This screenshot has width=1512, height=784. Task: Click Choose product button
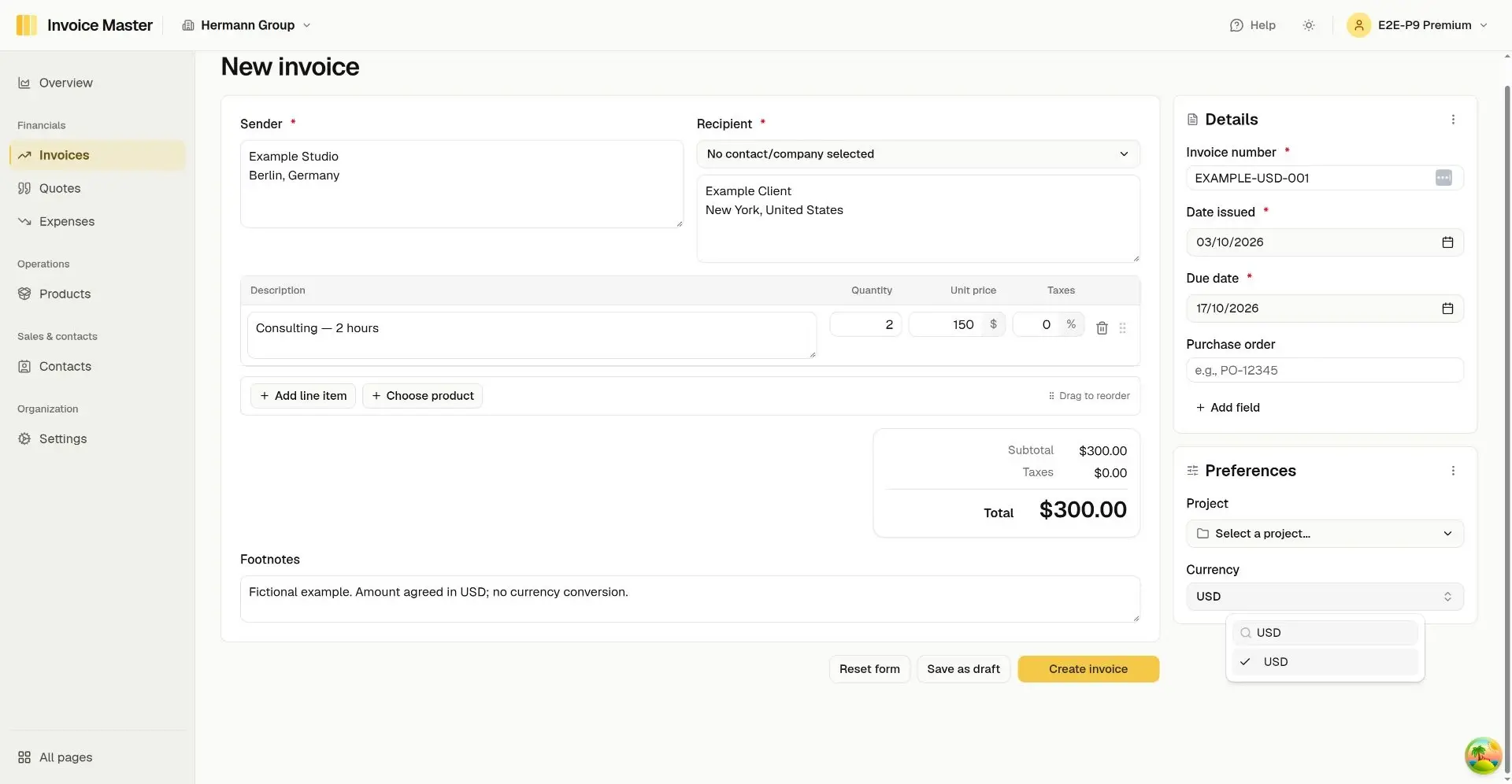[422, 396]
